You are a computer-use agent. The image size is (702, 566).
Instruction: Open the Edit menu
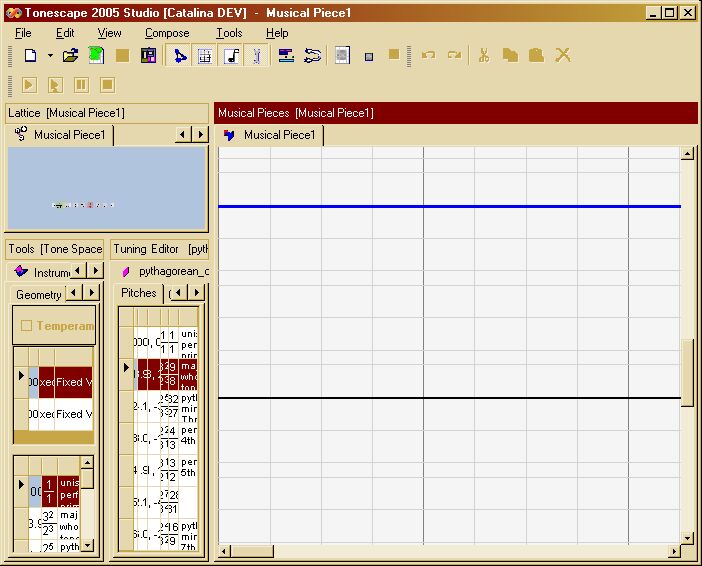65,33
